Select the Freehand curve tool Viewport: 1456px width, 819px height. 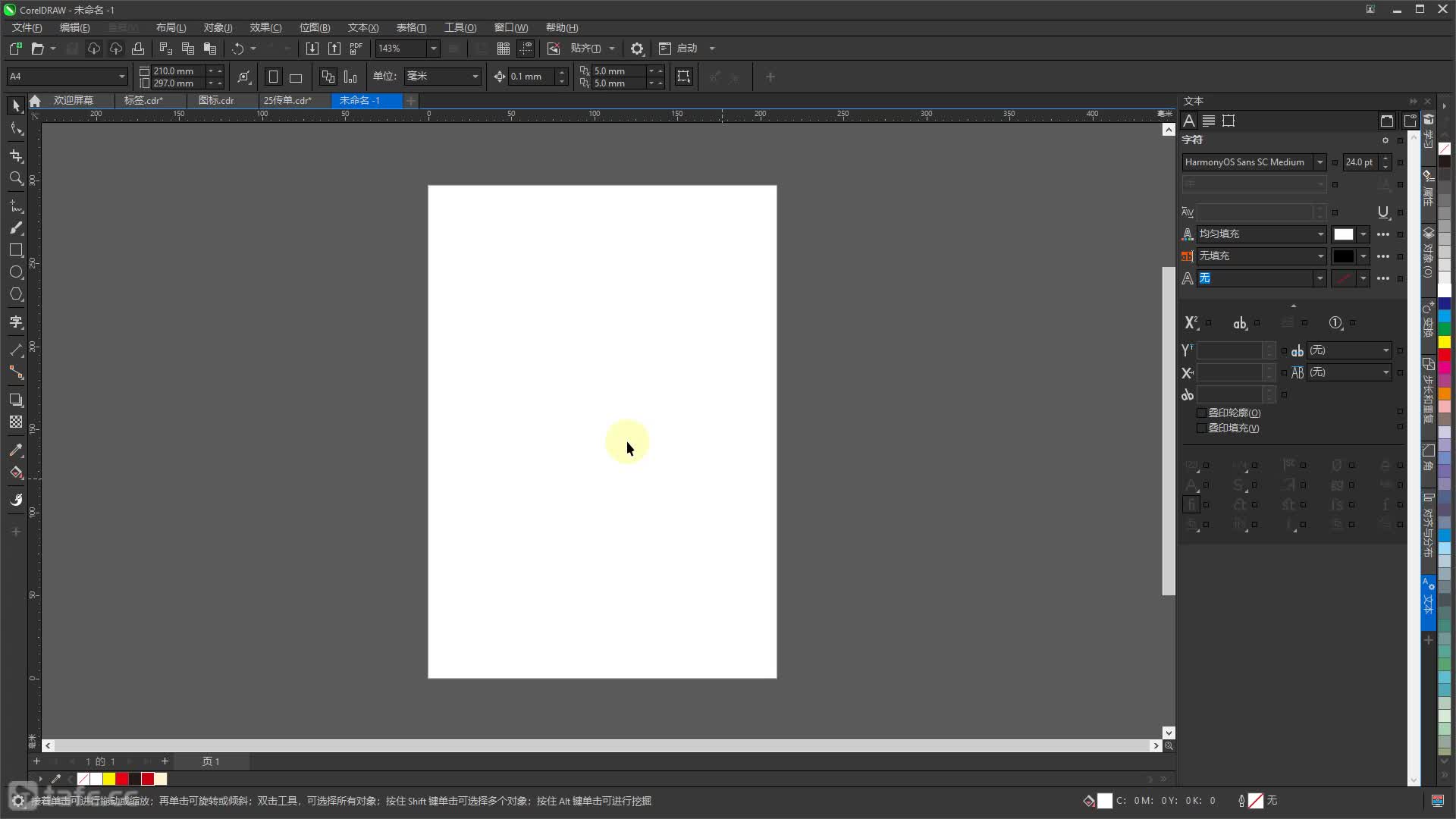[x=16, y=206]
